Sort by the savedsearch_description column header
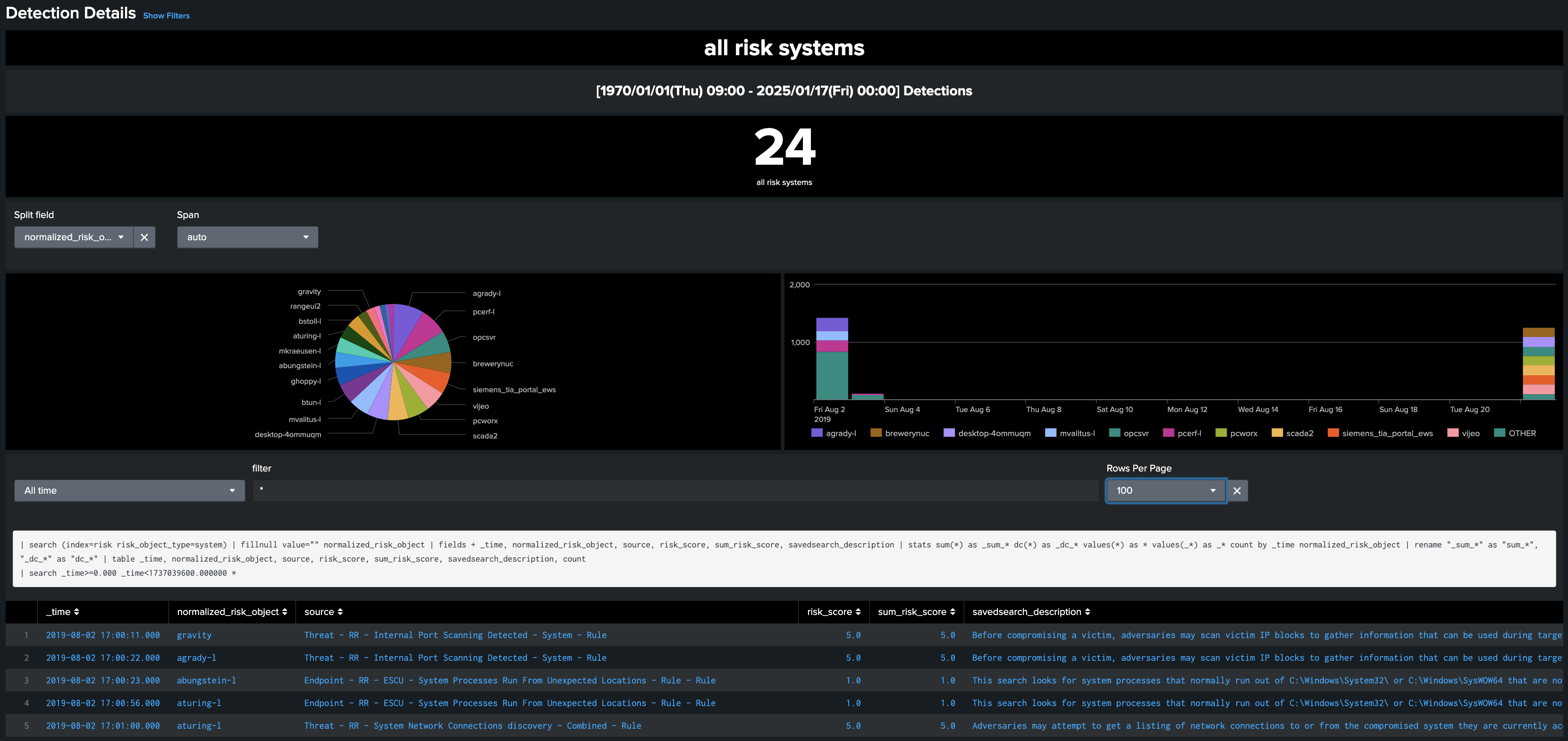The height and width of the screenshot is (741, 1568). pyautogui.click(x=1031, y=612)
